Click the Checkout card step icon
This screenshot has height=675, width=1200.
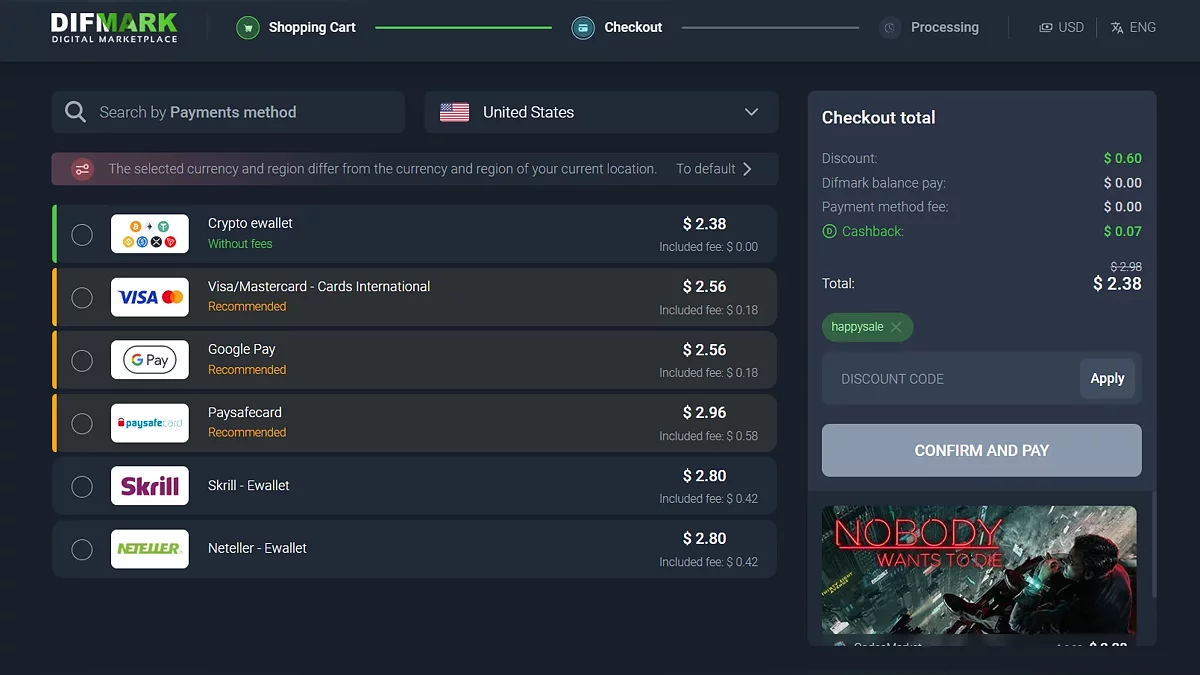click(x=583, y=28)
